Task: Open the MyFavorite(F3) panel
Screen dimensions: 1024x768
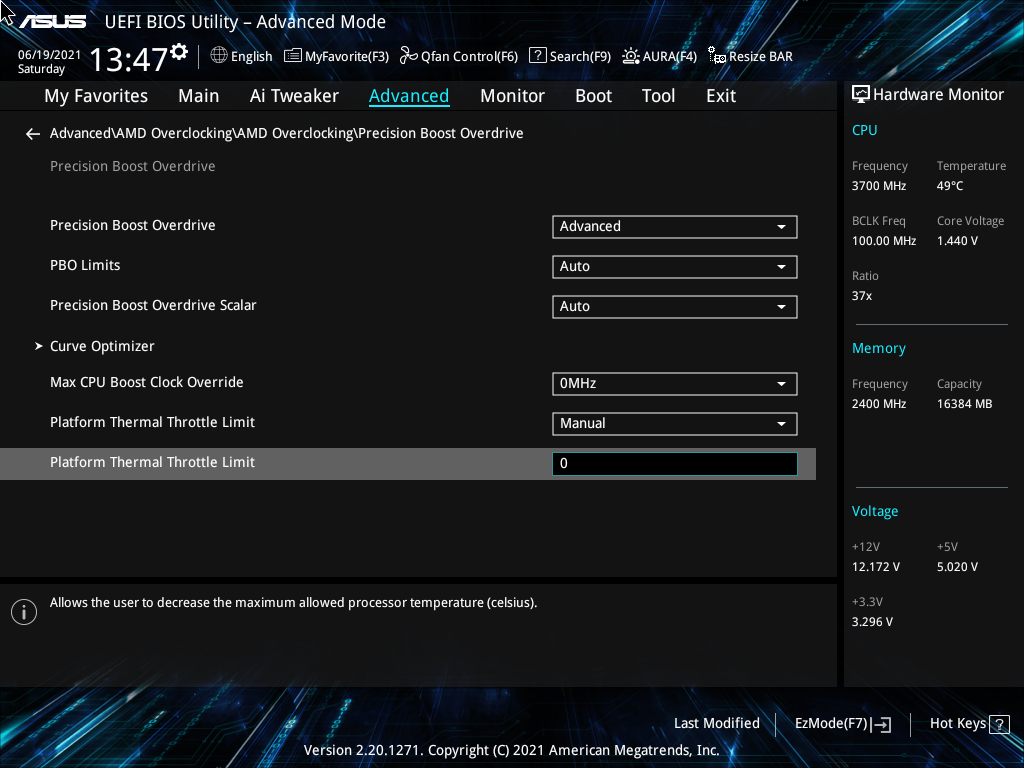Action: tap(336, 56)
